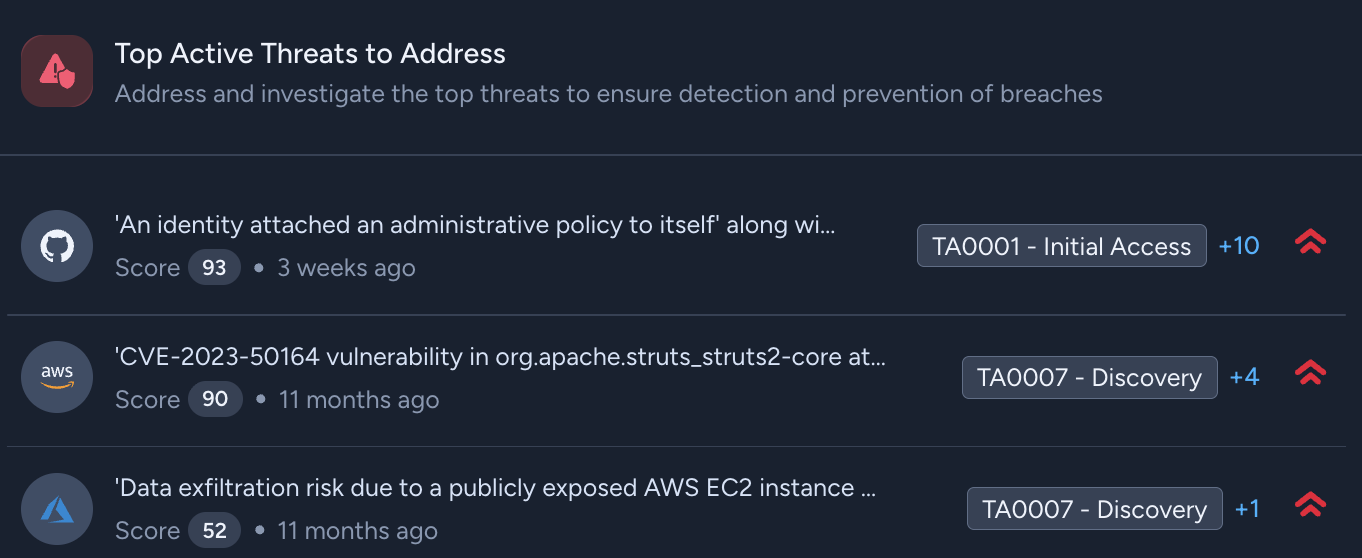Expand the +10 additional tactics
This screenshot has height=558, width=1362.
point(1239,246)
